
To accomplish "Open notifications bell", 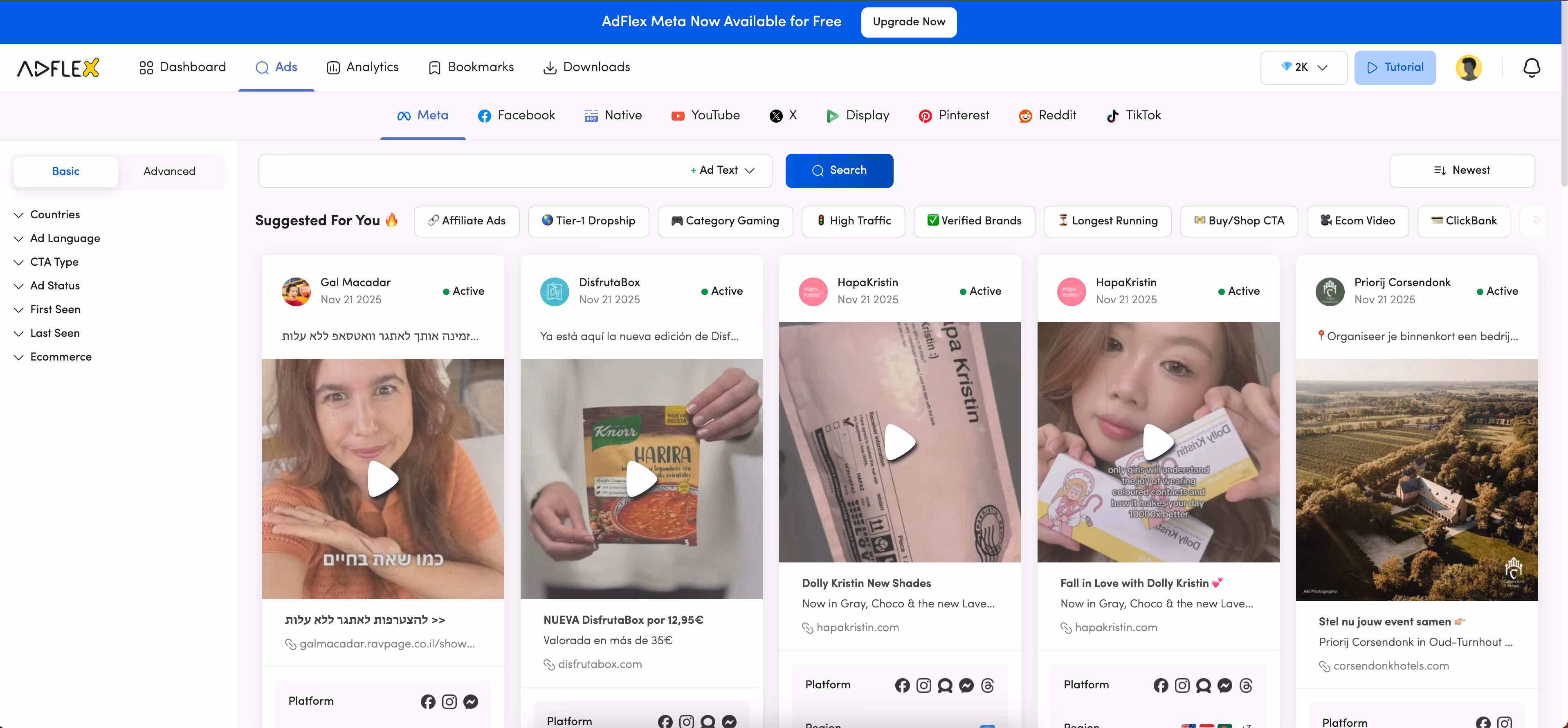I will 1532,67.
